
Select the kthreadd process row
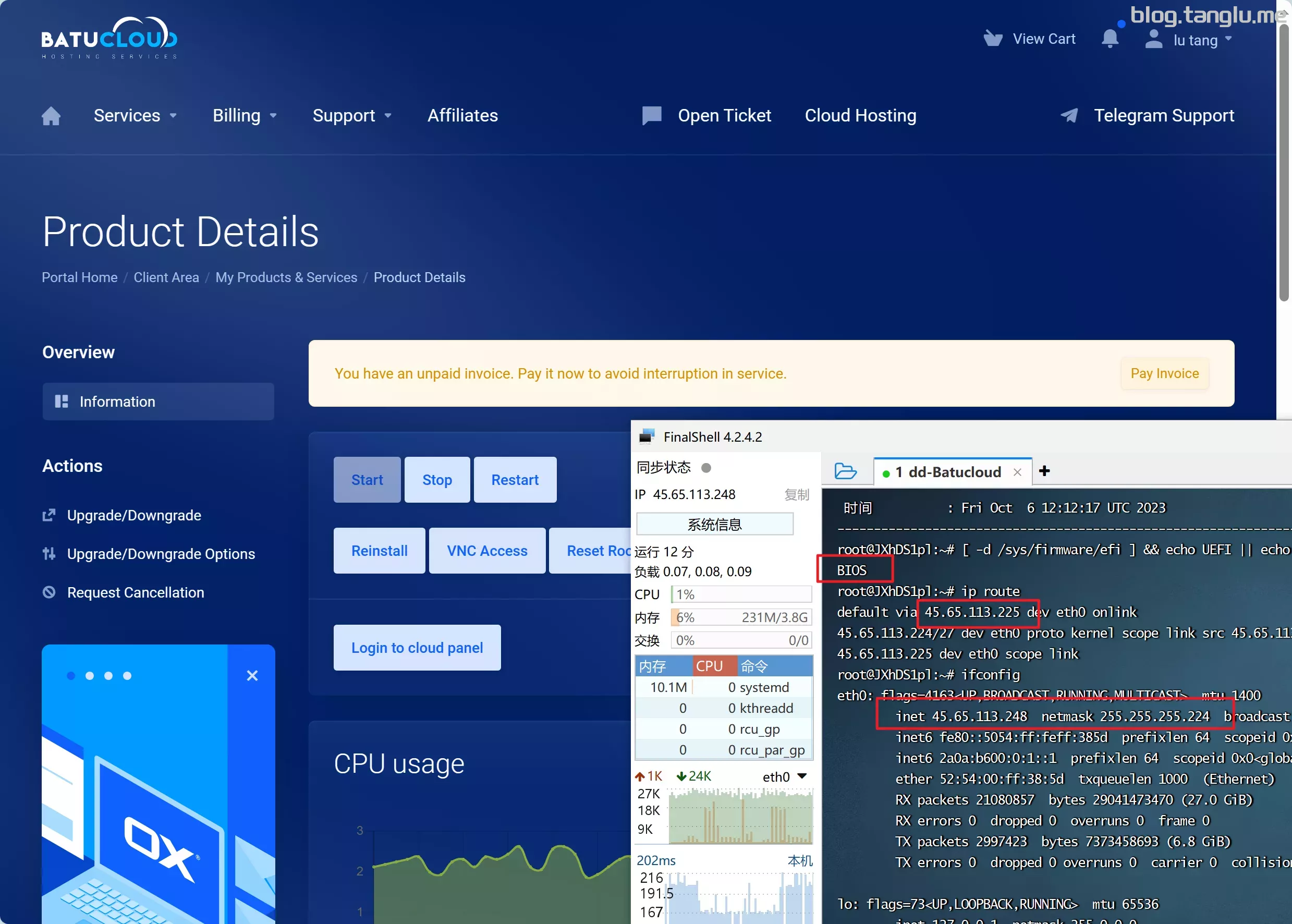tap(724, 708)
